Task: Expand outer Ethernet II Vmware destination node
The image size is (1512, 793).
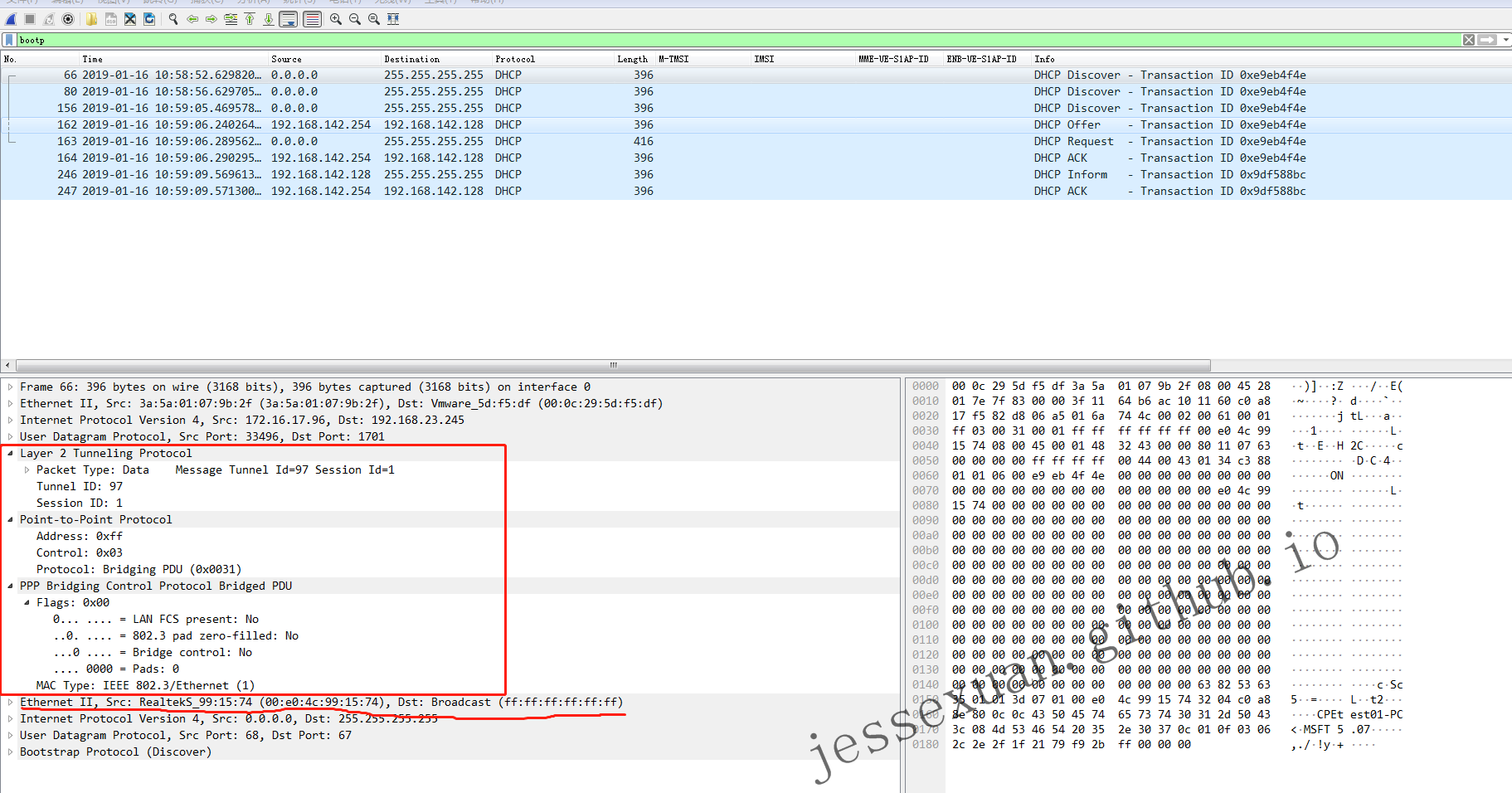Action: coord(10,403)
